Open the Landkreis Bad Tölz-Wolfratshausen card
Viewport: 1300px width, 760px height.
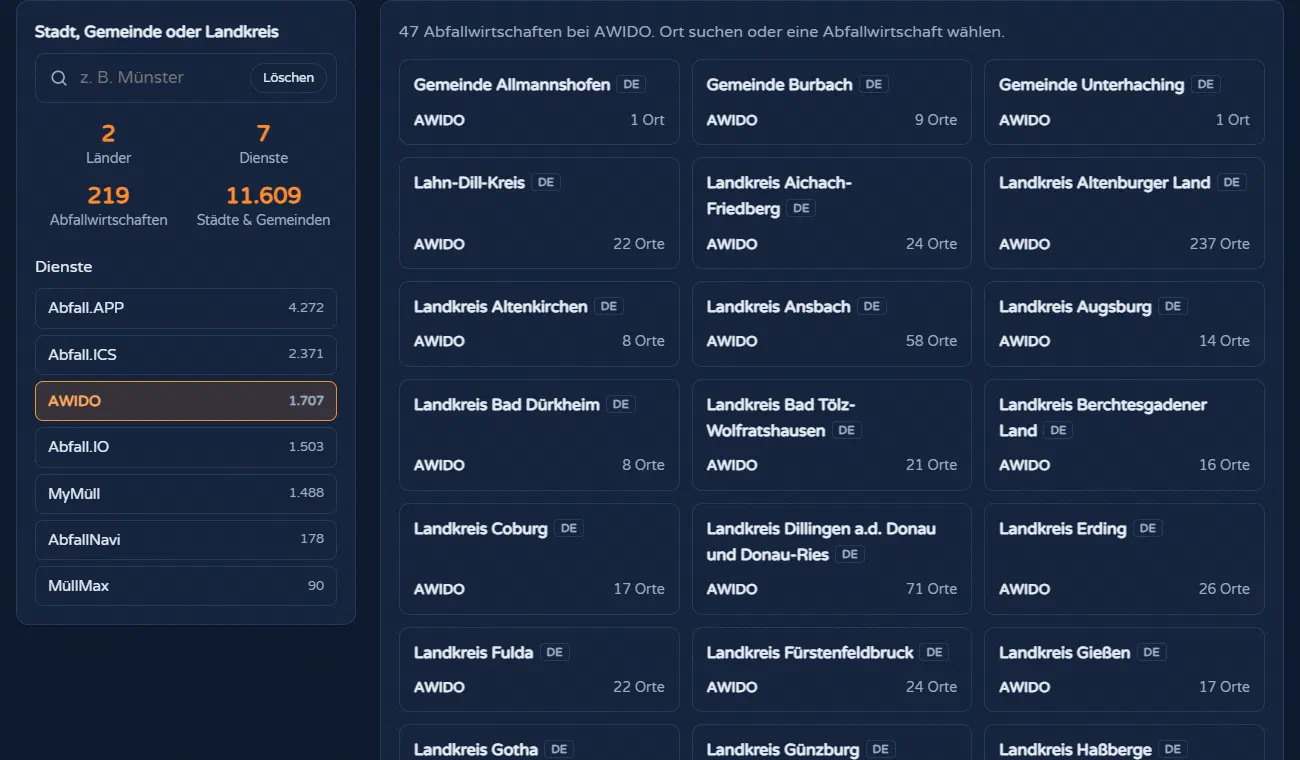point(832,435)
